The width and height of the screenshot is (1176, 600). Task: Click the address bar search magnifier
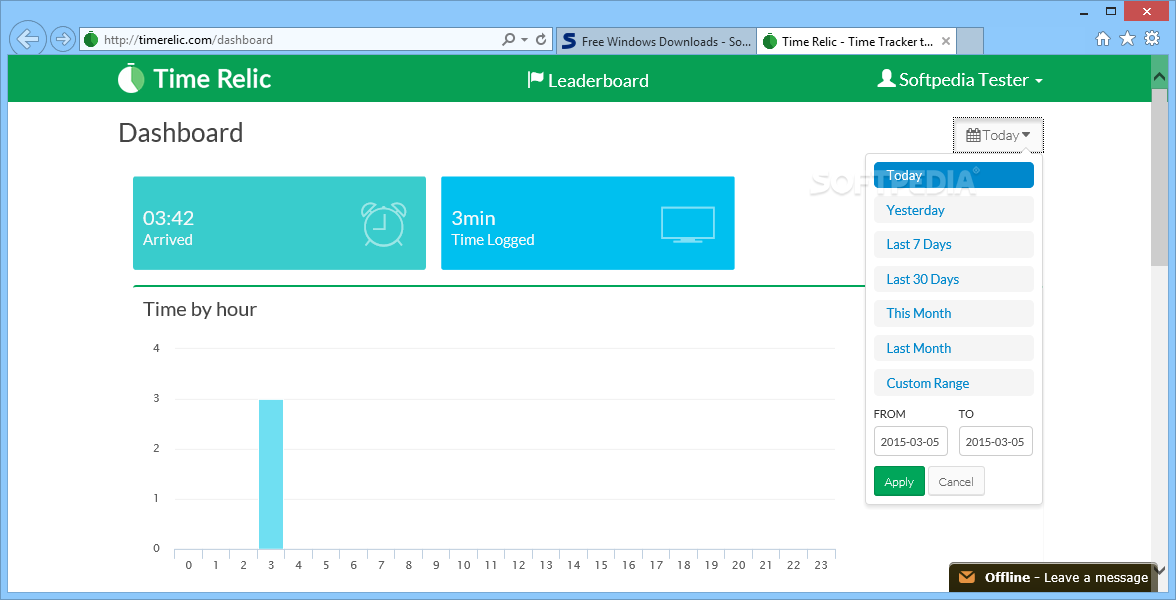point(508,39)
